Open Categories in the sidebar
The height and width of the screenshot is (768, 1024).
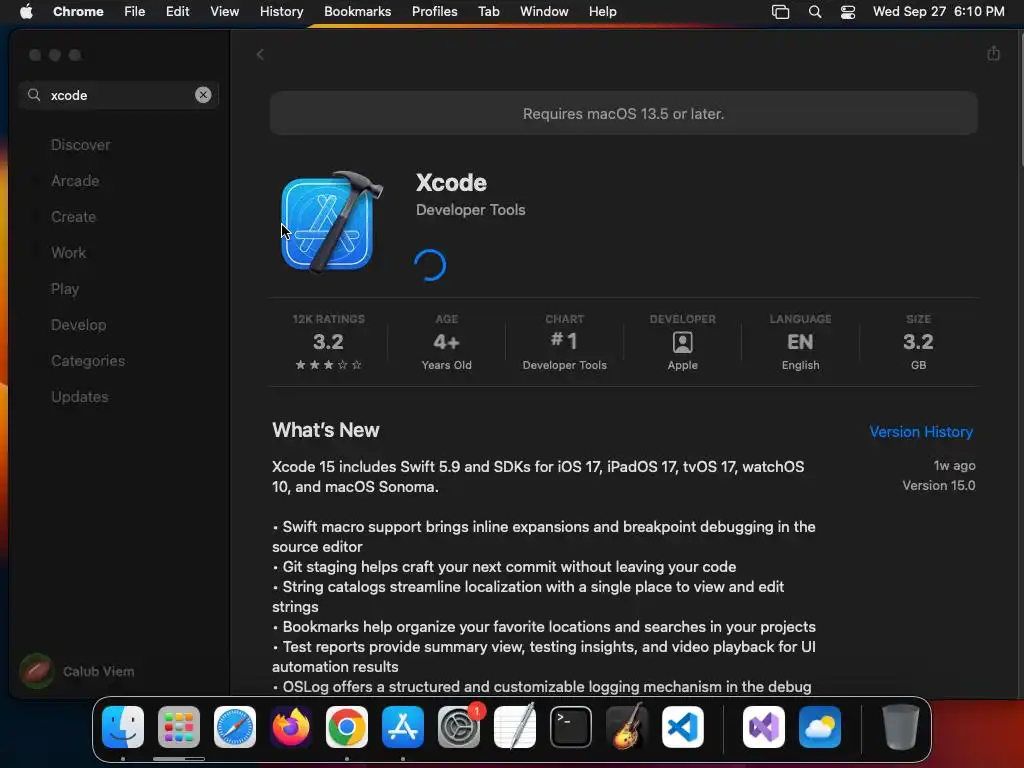(x=88, y=360)
